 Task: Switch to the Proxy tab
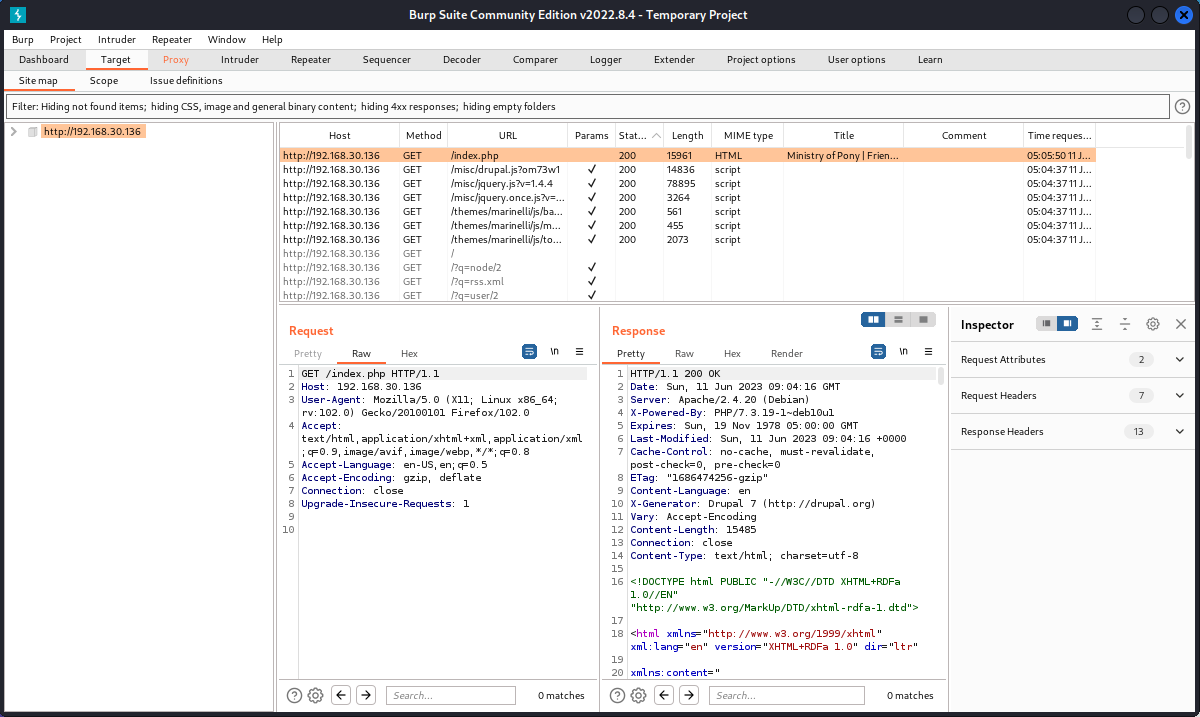coord(176,60)
